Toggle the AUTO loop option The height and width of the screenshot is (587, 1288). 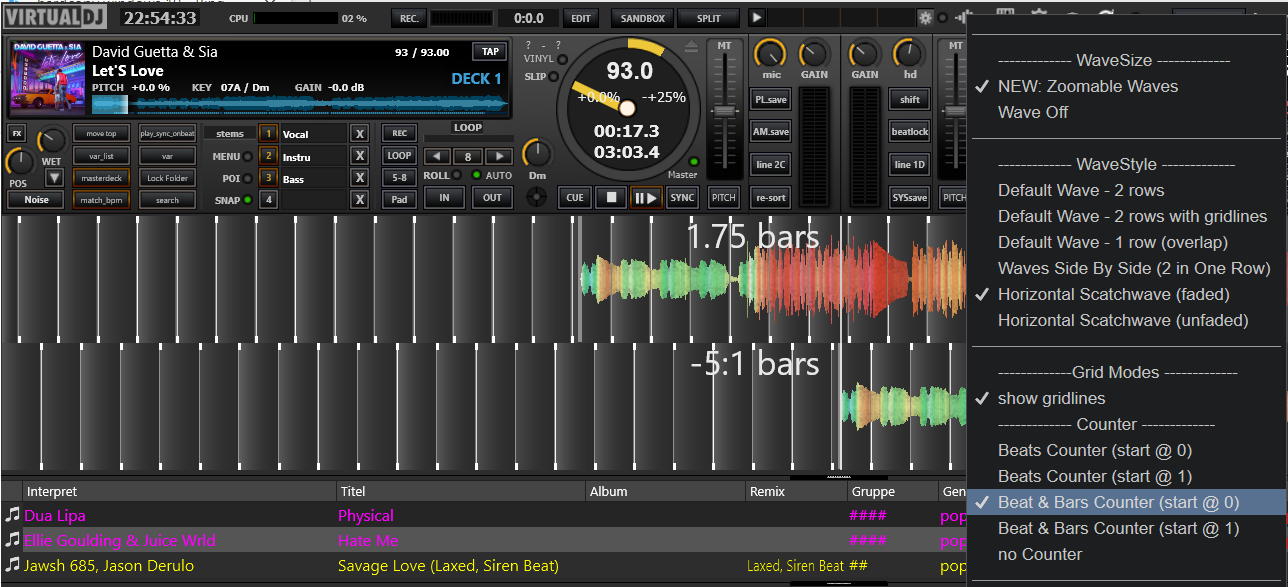click(x=477, y=175)
